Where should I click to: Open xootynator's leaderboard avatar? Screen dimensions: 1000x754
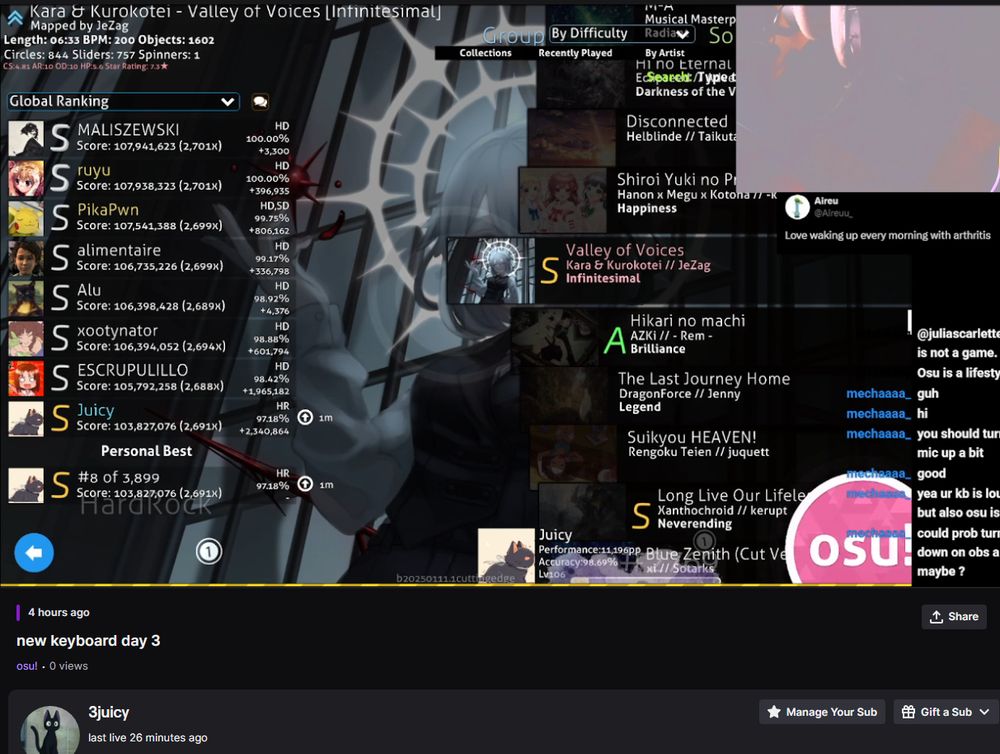(x=26, y=338)
